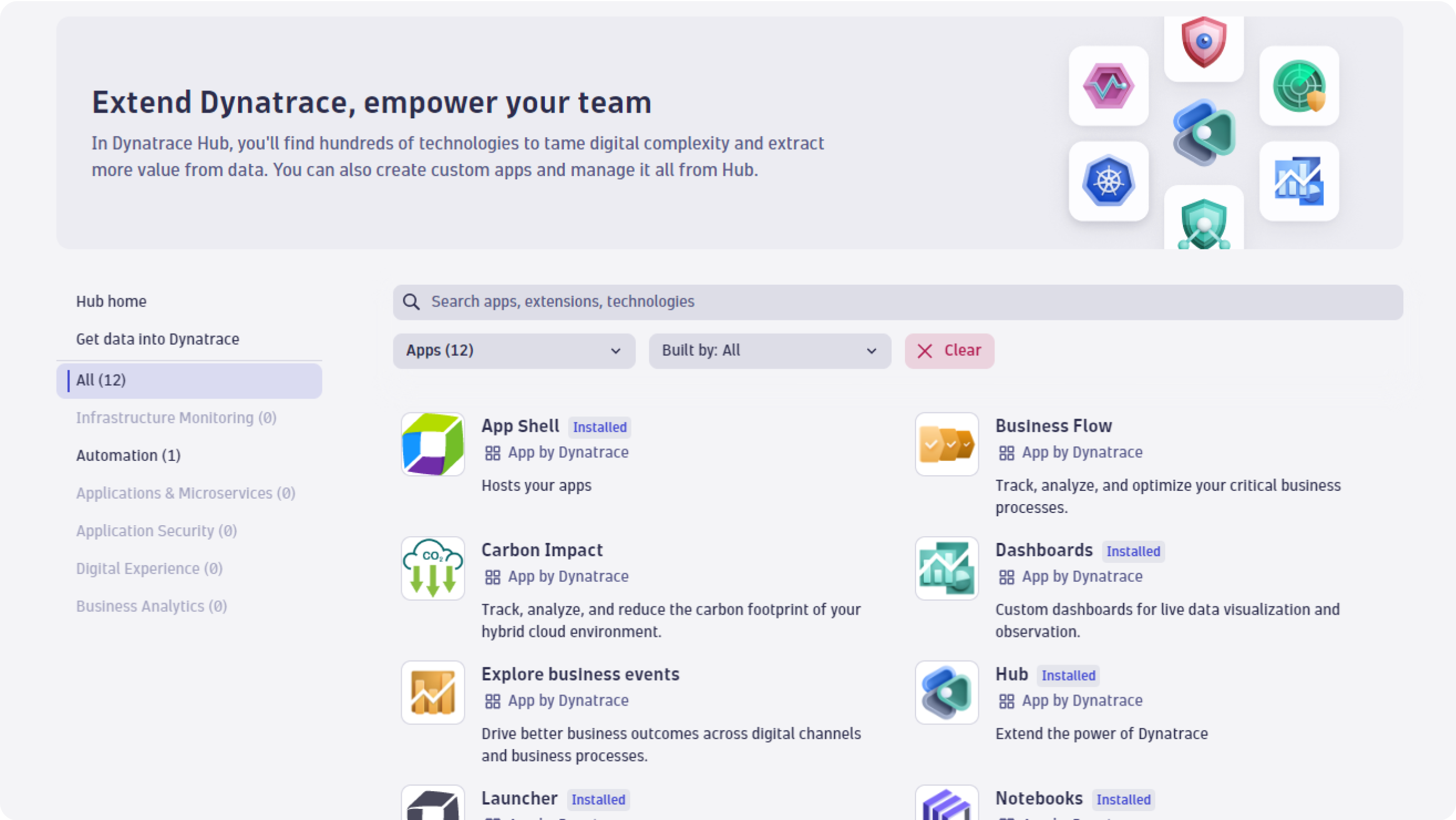Image resolution: width=1456 pixels, height=820 pixels.
Task: Open the Carbon Impact CO2 icon
Action: coord(432,568)
